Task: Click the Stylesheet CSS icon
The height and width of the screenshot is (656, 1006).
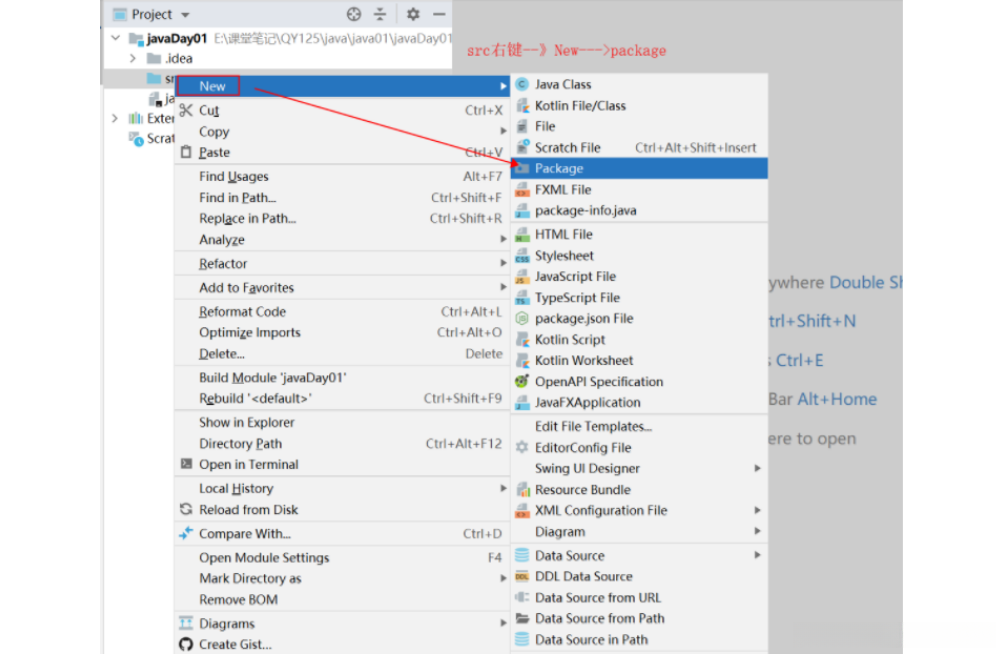Action: pyautogui.click(x=522, y=255)
